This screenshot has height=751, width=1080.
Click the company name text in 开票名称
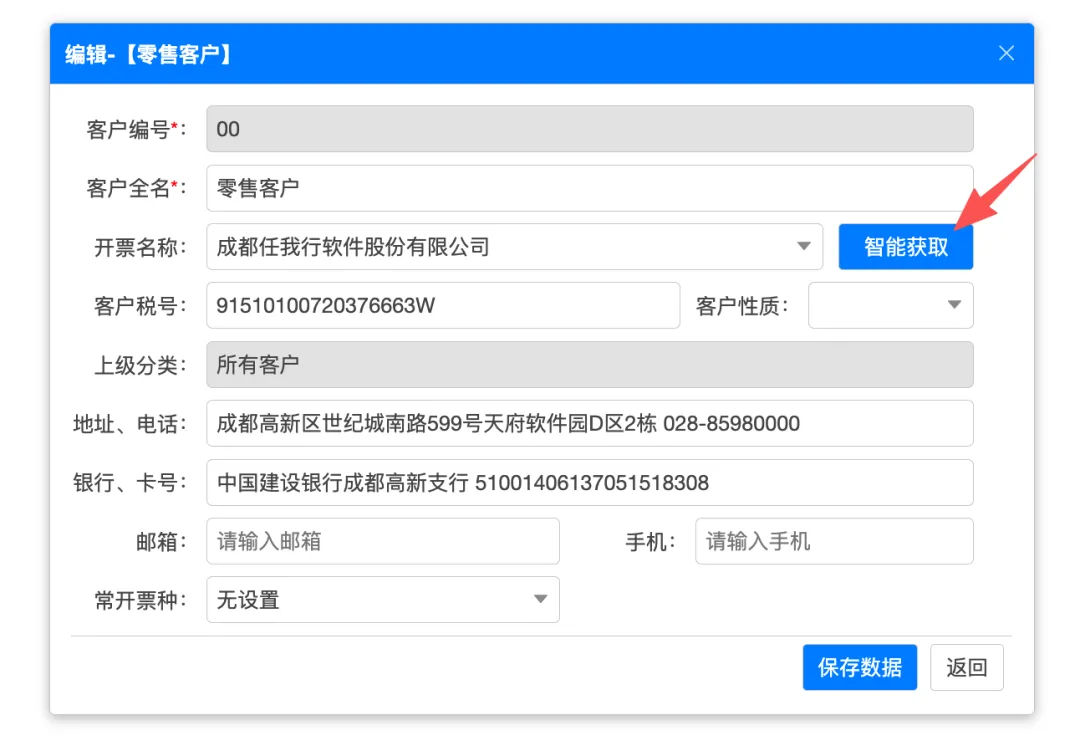(353, 247)
